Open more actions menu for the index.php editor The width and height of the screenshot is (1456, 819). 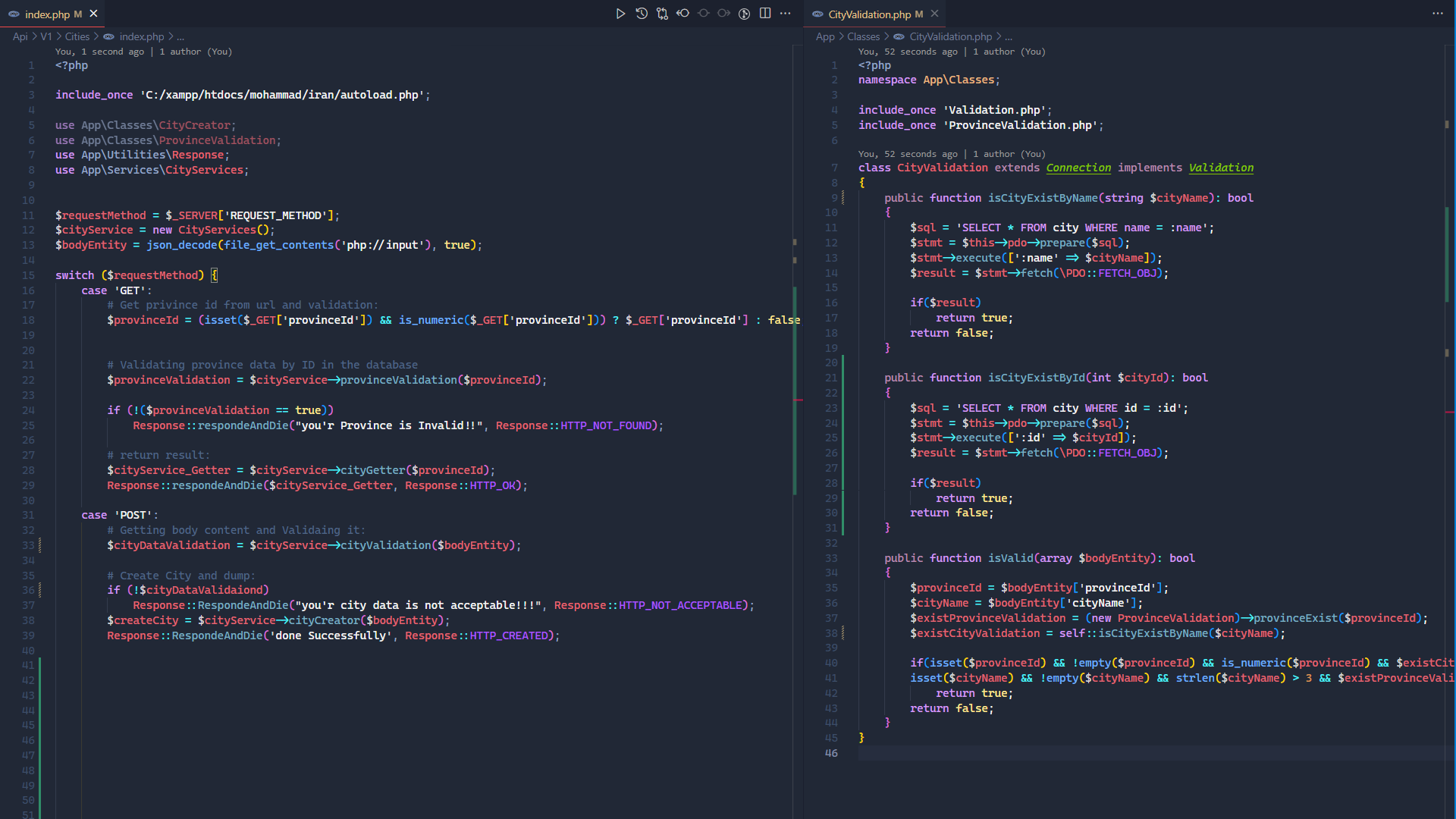coord(786,14)
